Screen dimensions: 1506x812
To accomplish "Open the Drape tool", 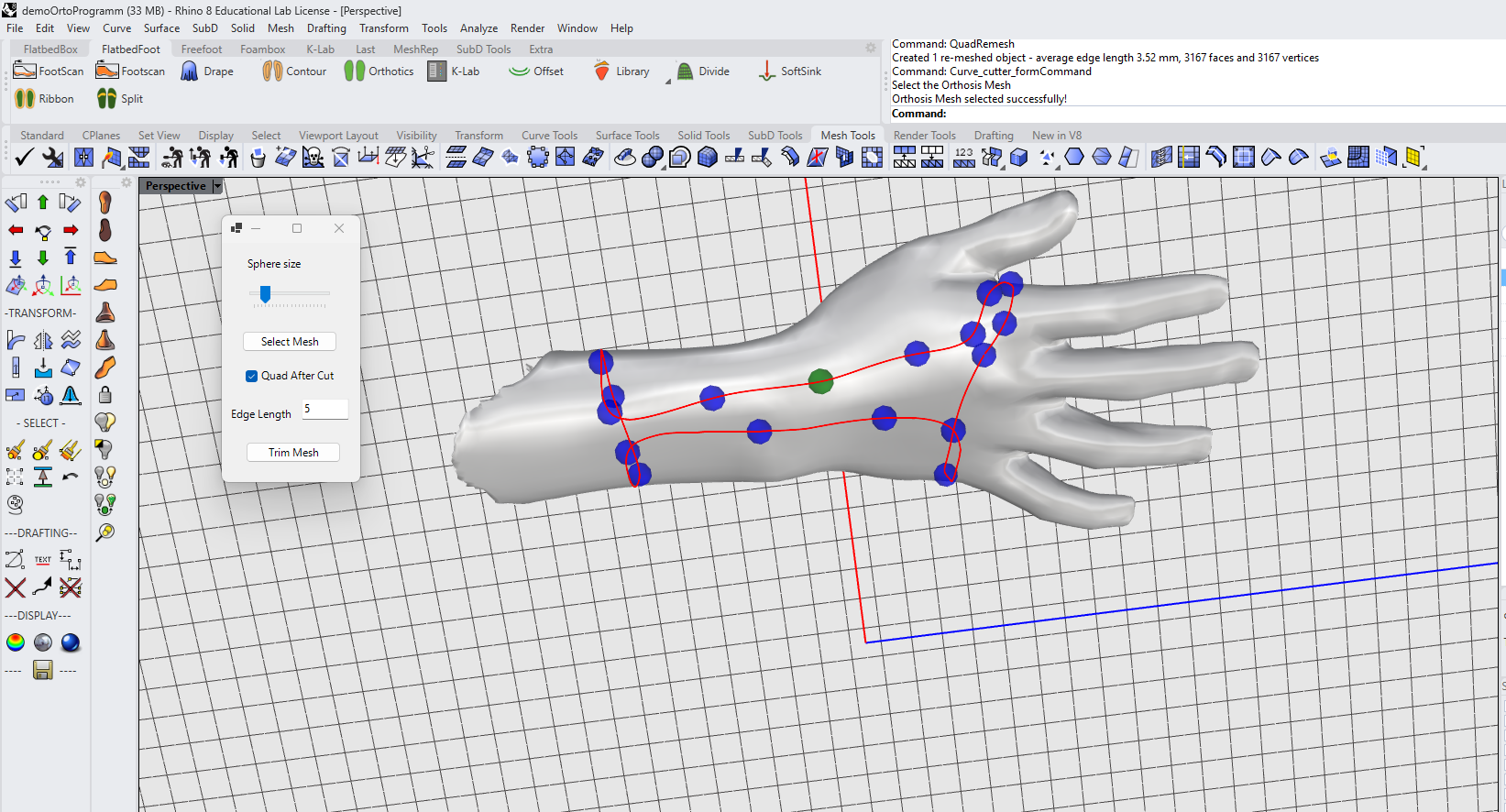I will (x=206, y=71).
